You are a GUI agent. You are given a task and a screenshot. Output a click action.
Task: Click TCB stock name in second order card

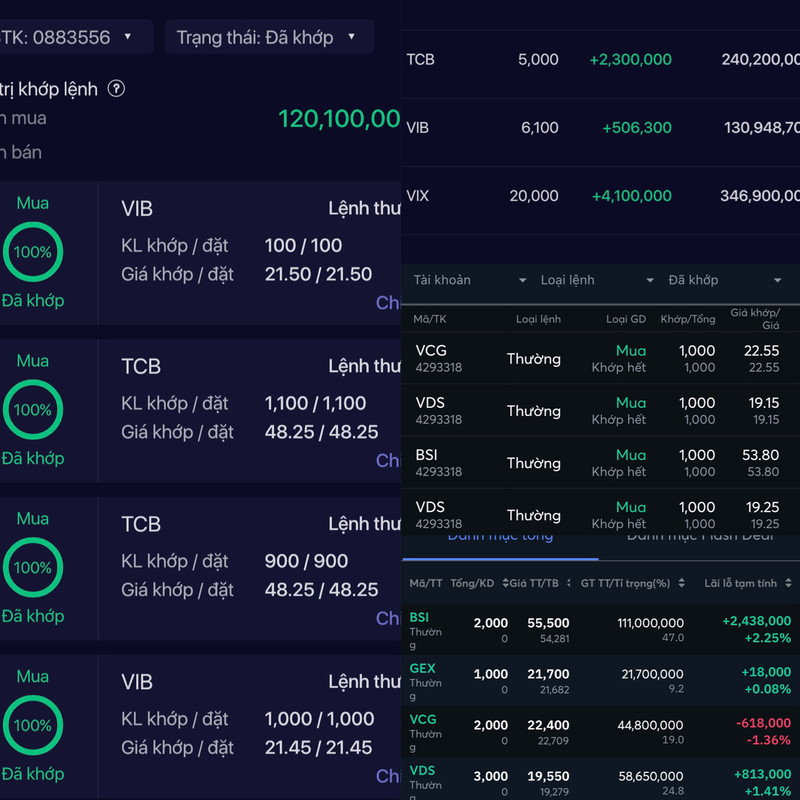(x=141, y=366)
